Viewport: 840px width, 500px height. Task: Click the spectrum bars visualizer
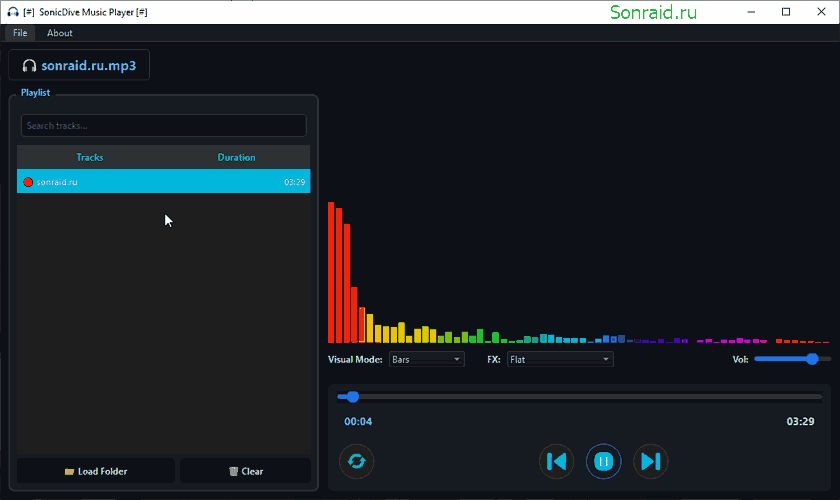[579, 272]
